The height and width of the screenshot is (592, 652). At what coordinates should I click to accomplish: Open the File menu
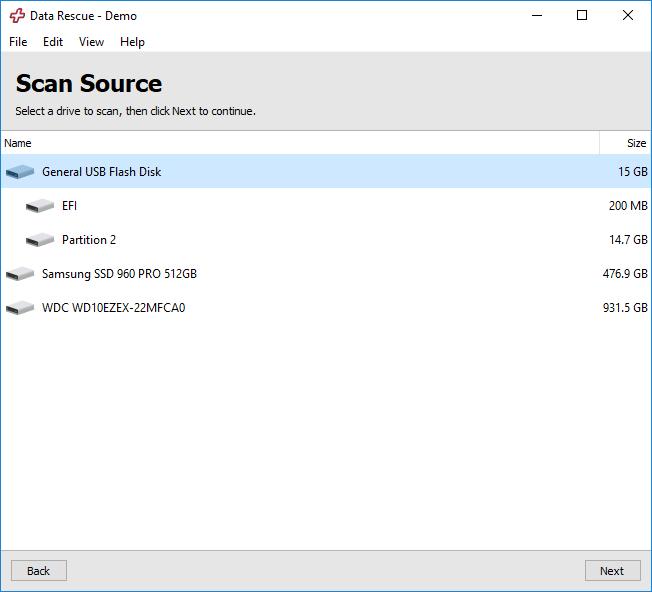(18, 42)
